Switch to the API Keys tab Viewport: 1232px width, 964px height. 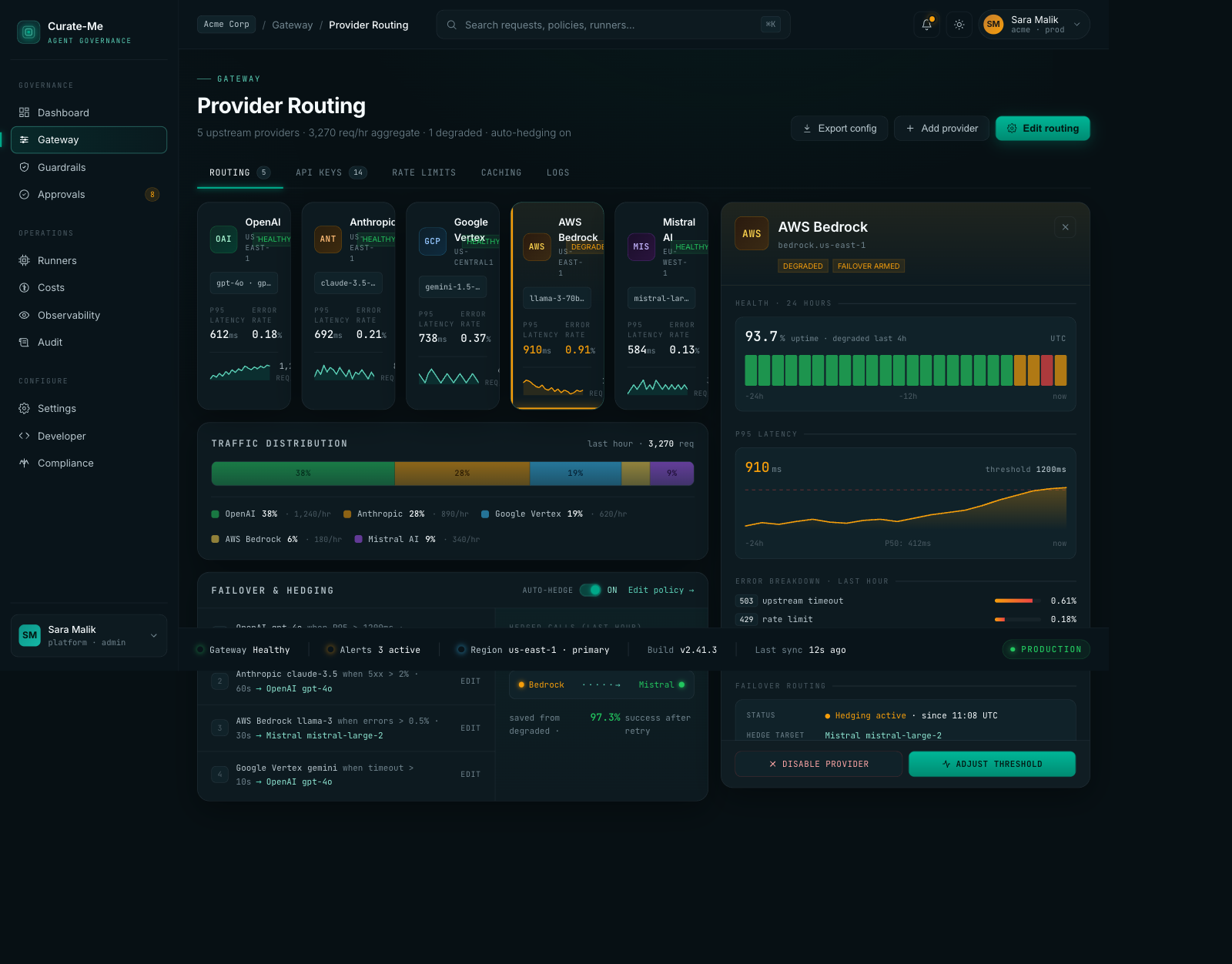coord(330,172)
